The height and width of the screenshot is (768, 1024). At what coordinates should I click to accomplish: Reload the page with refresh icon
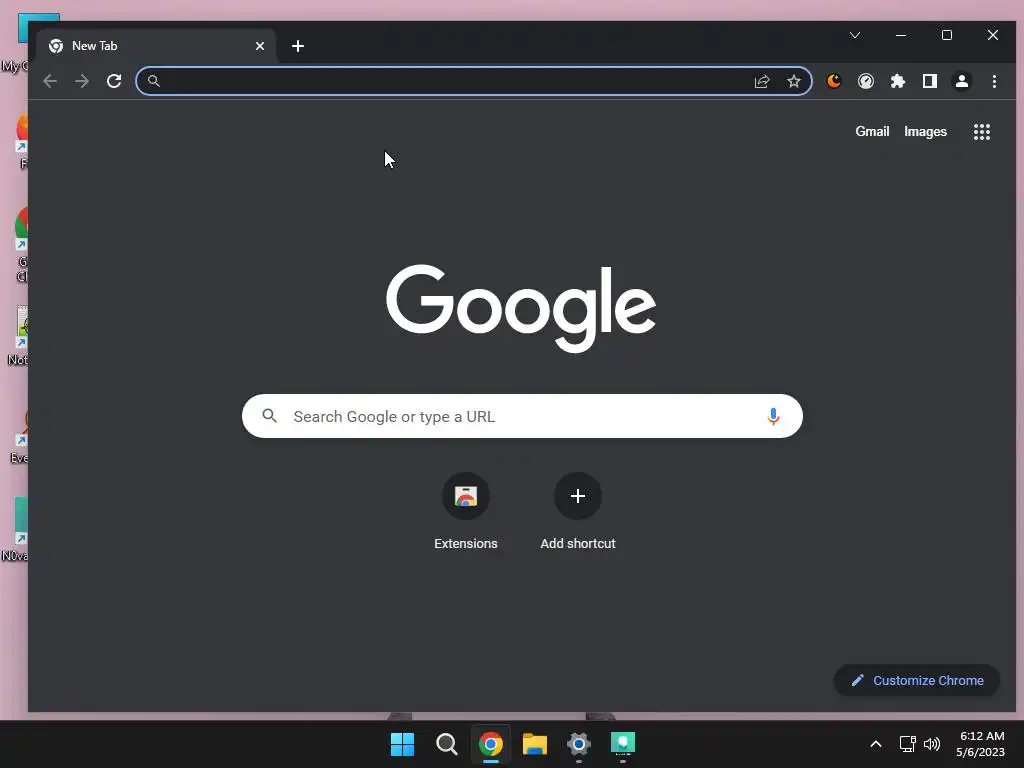[114, 81]
